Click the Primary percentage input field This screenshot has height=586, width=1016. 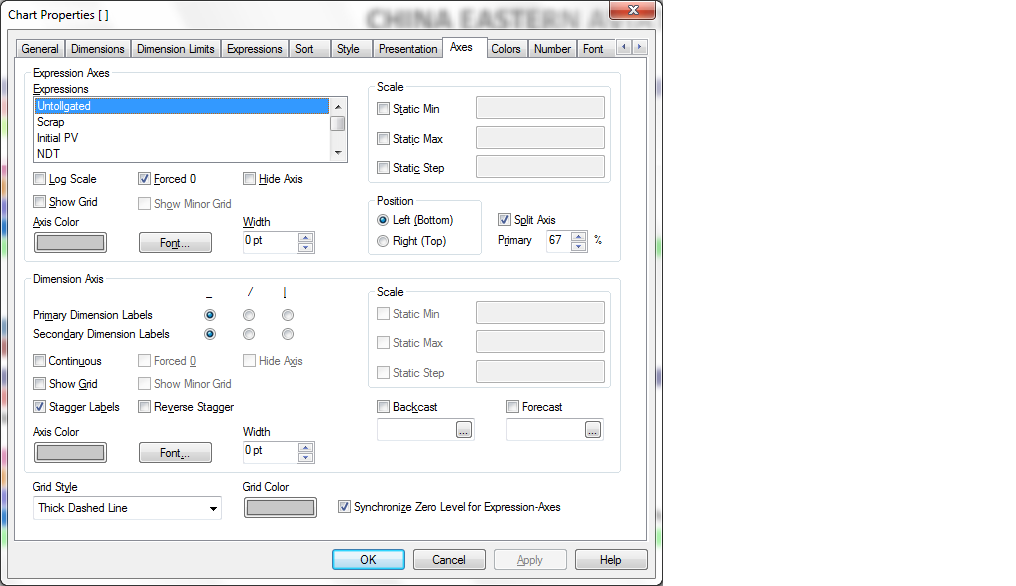(x=559, y=240)
